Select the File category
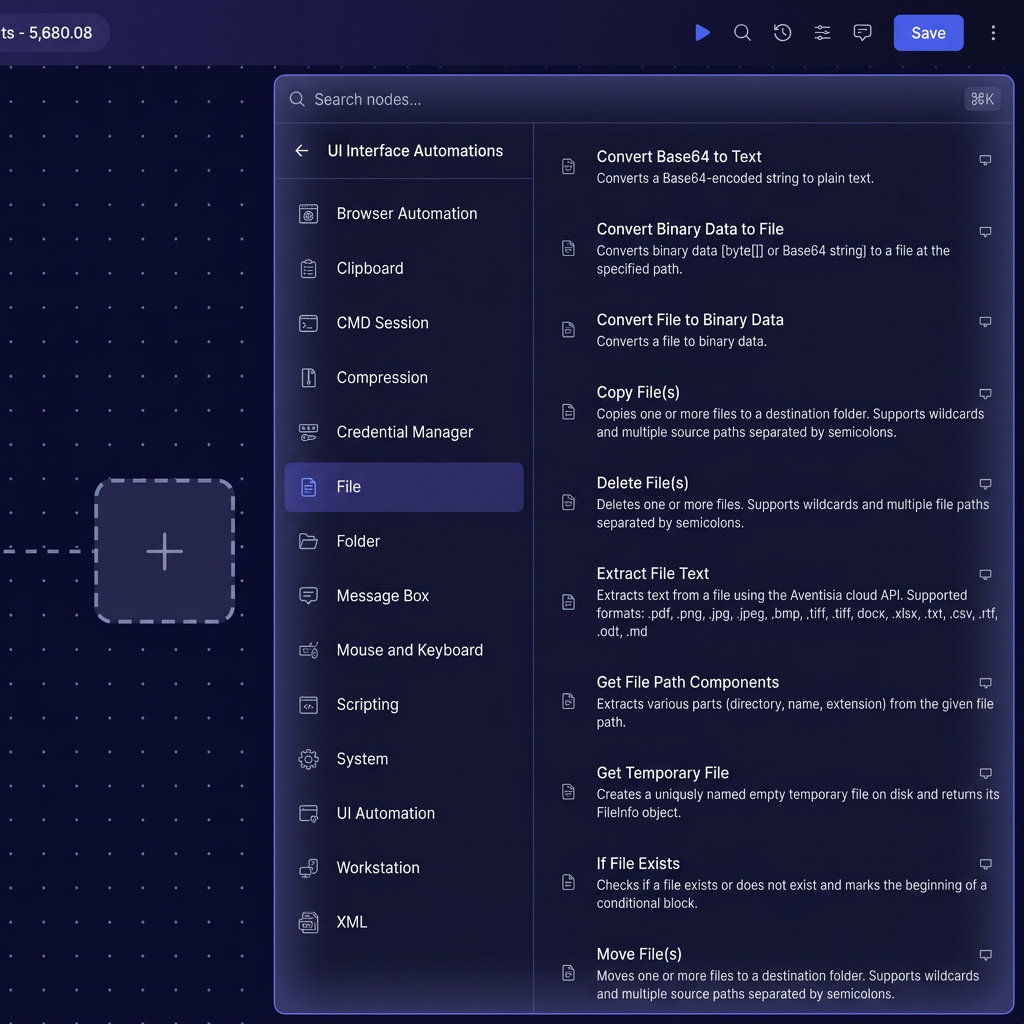 pyautogui.click(x=404, y=487)
